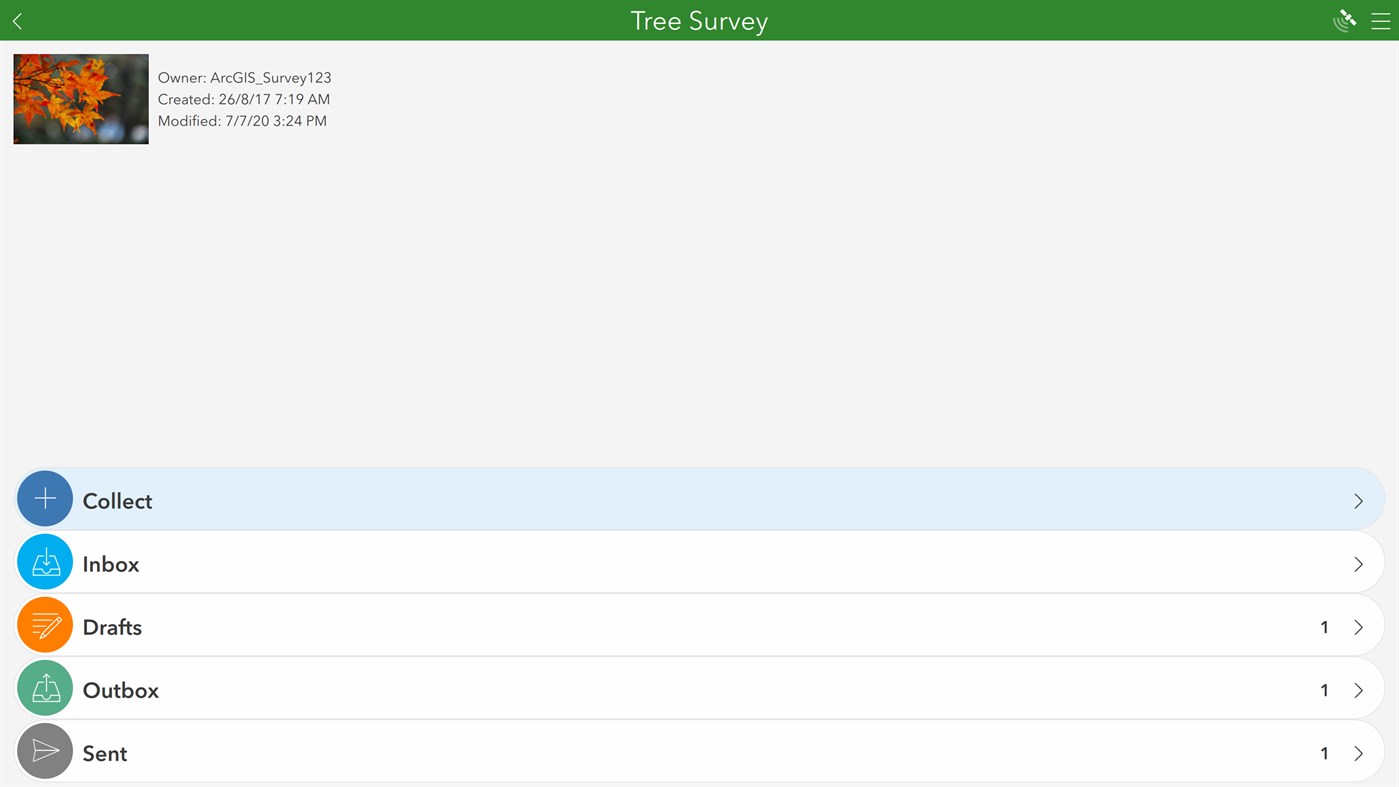Open the GPS satellite status icon
1399x787 pixels.
(x=1344, y=20)
